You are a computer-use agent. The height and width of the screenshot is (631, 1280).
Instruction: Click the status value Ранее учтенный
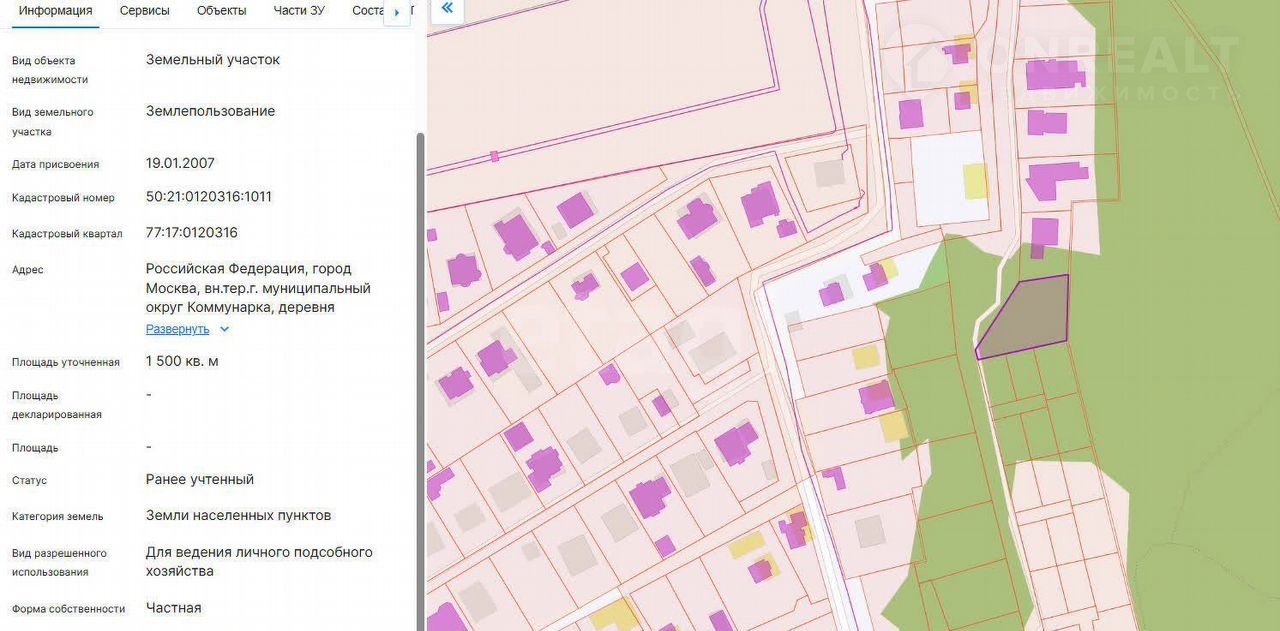tap(200, 480)
